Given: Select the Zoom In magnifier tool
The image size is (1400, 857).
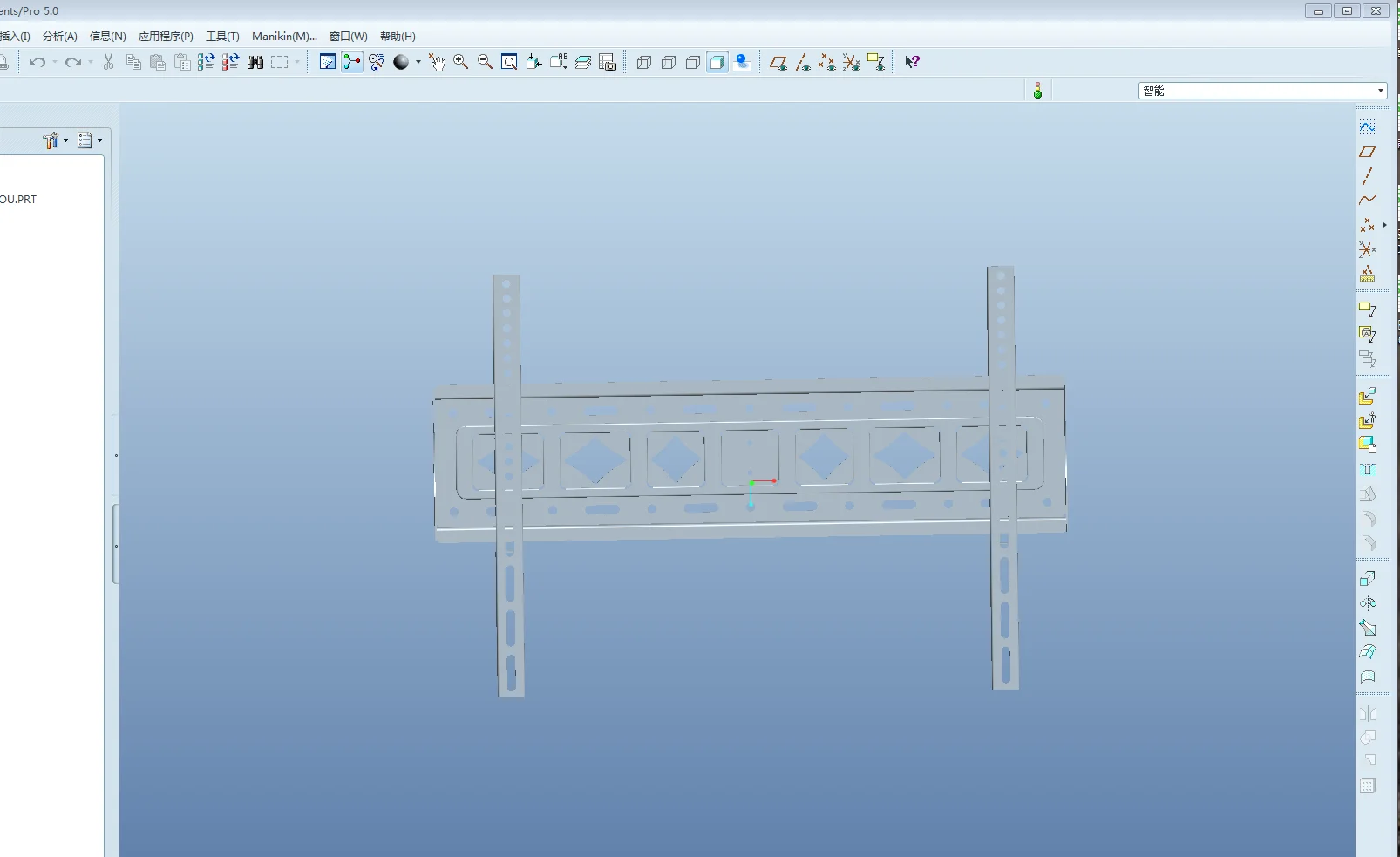Looking at the screenshot, I should (x=460, y=62).
